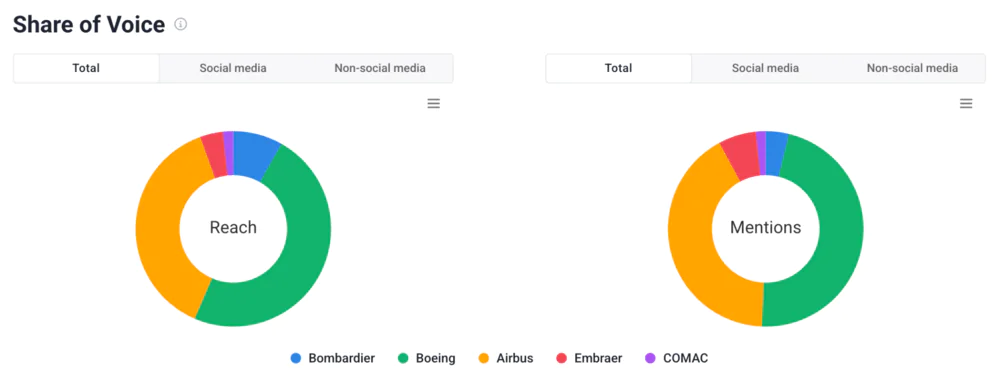Switch Mentions chart to Non-social media tab
This screenshot has width=1000, height=376.
[912, 68]
